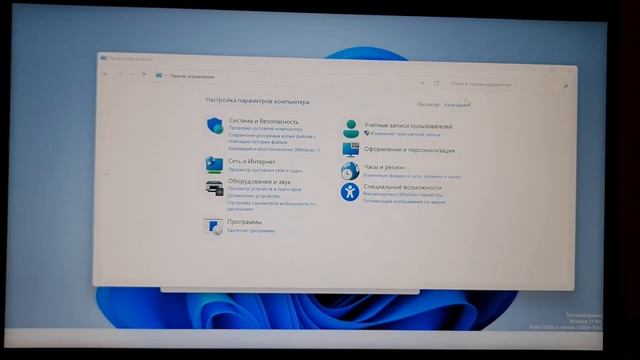
Task: Click Панель управления in the address bar
Action: [x=192, y=76]
